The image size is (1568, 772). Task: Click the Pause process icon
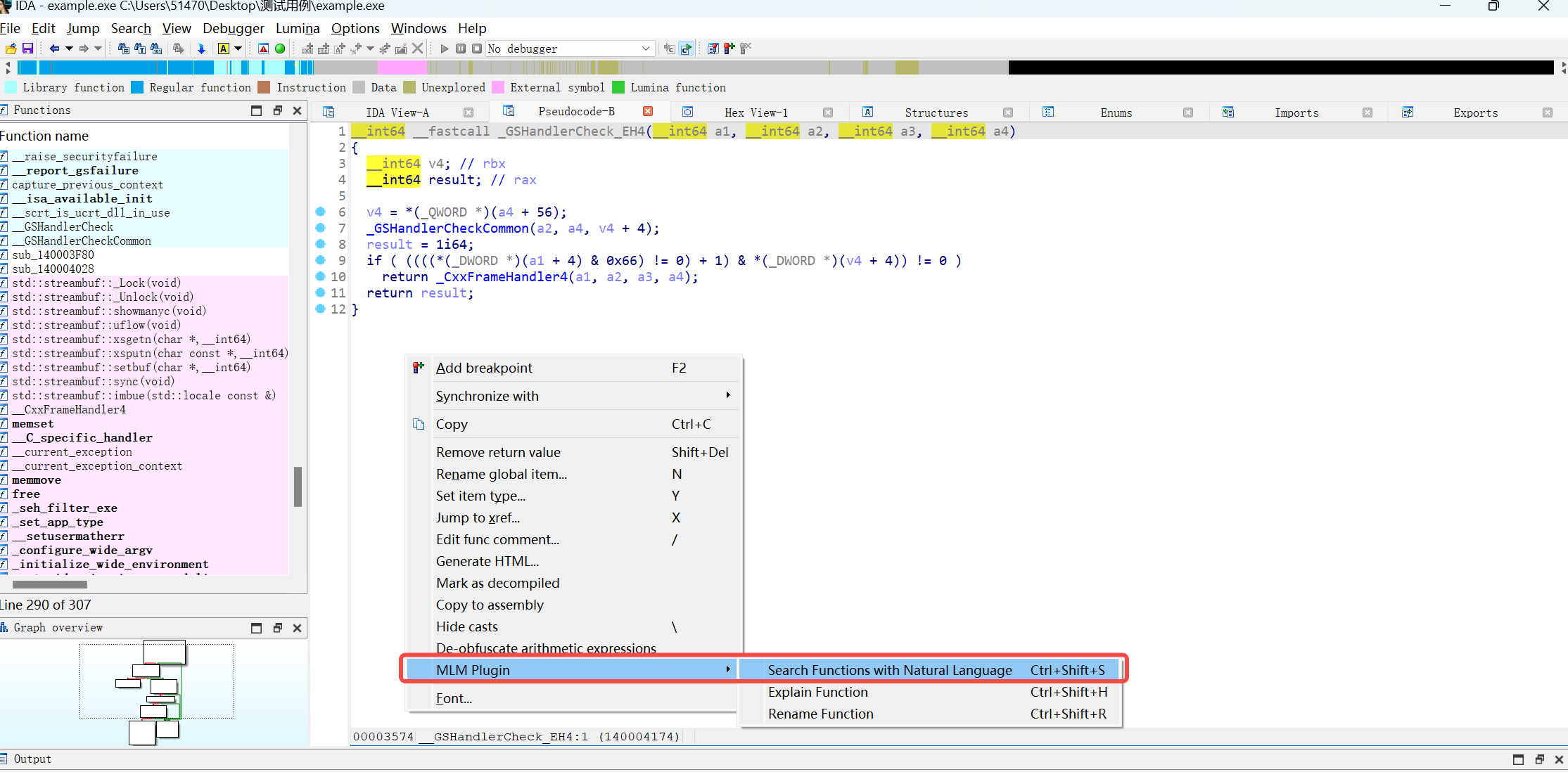tap(461, 49)
